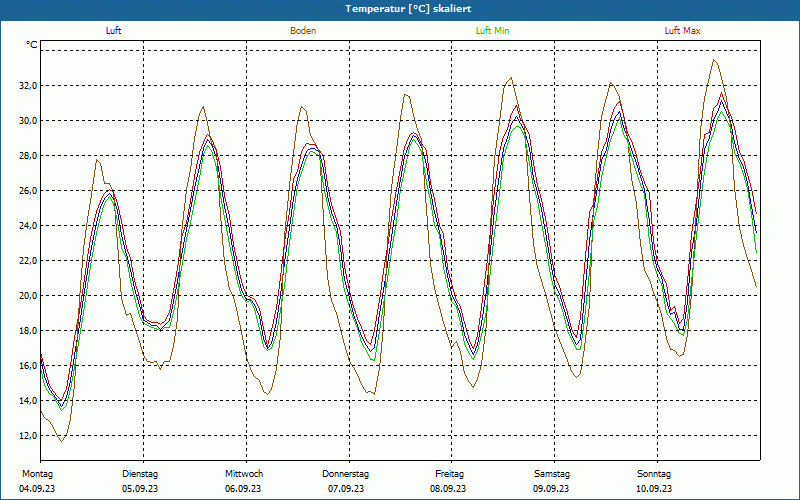Viewport: 800px width, 500px height.
Task: Click the 22,0 y-axis value
Action: coord(29,261)
